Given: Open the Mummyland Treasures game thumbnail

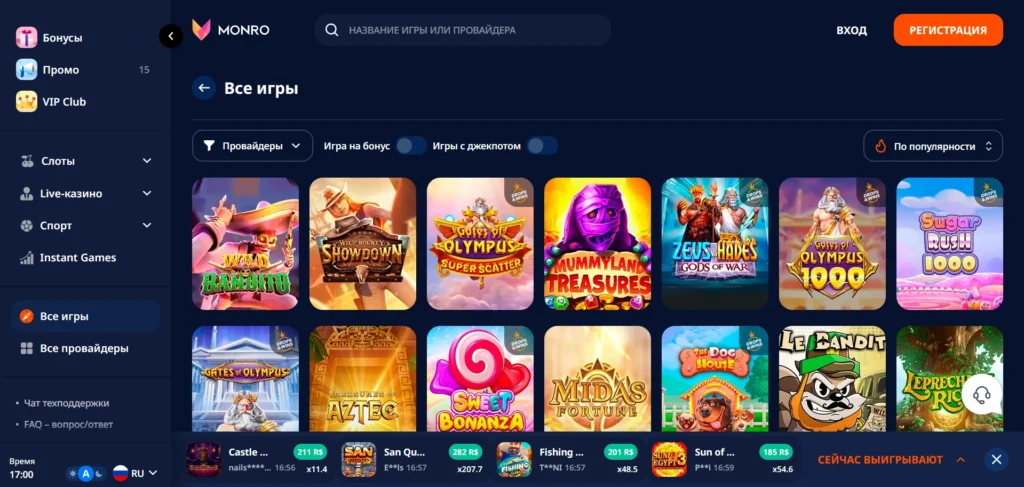Looking at the screenshot, I should (598, 244).
